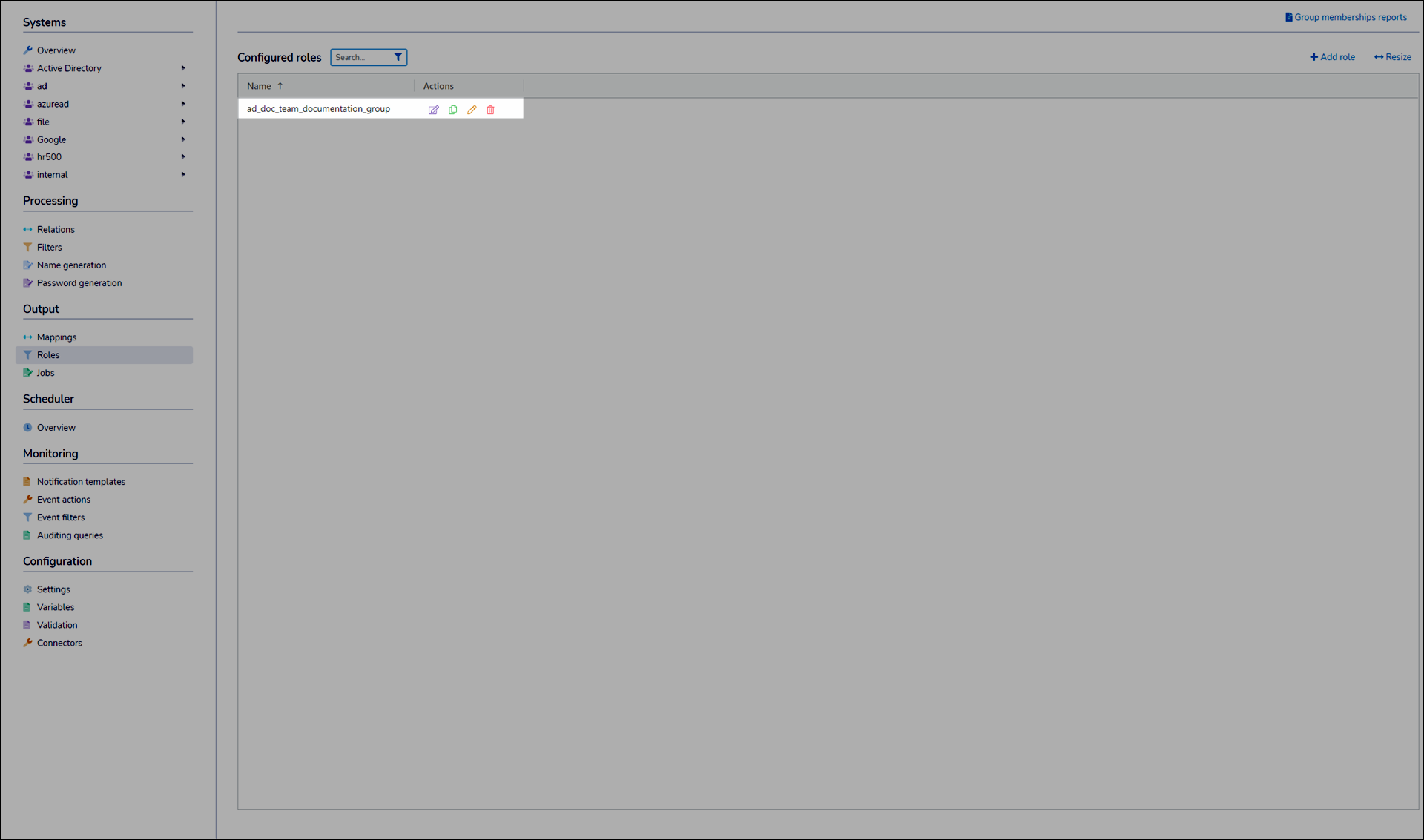
Task: Open the search filter funnel icon
Action: [398, 56]
